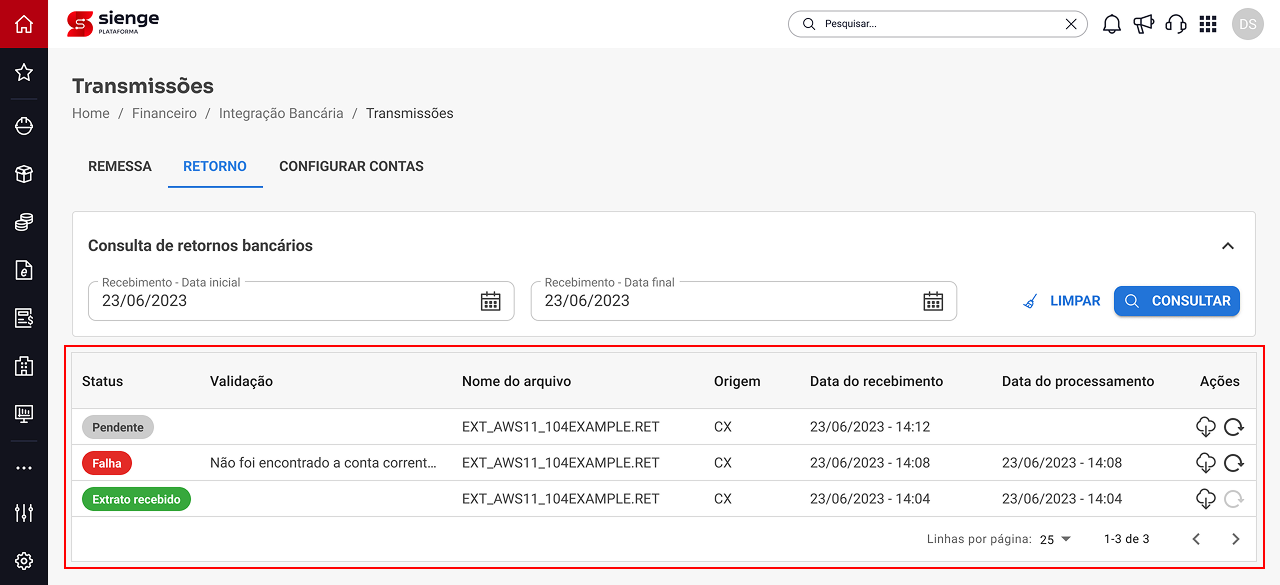This screenshot has height=585, width=1280.
Task: Open announcements megaphone icon
Action: coord(1144,24)
